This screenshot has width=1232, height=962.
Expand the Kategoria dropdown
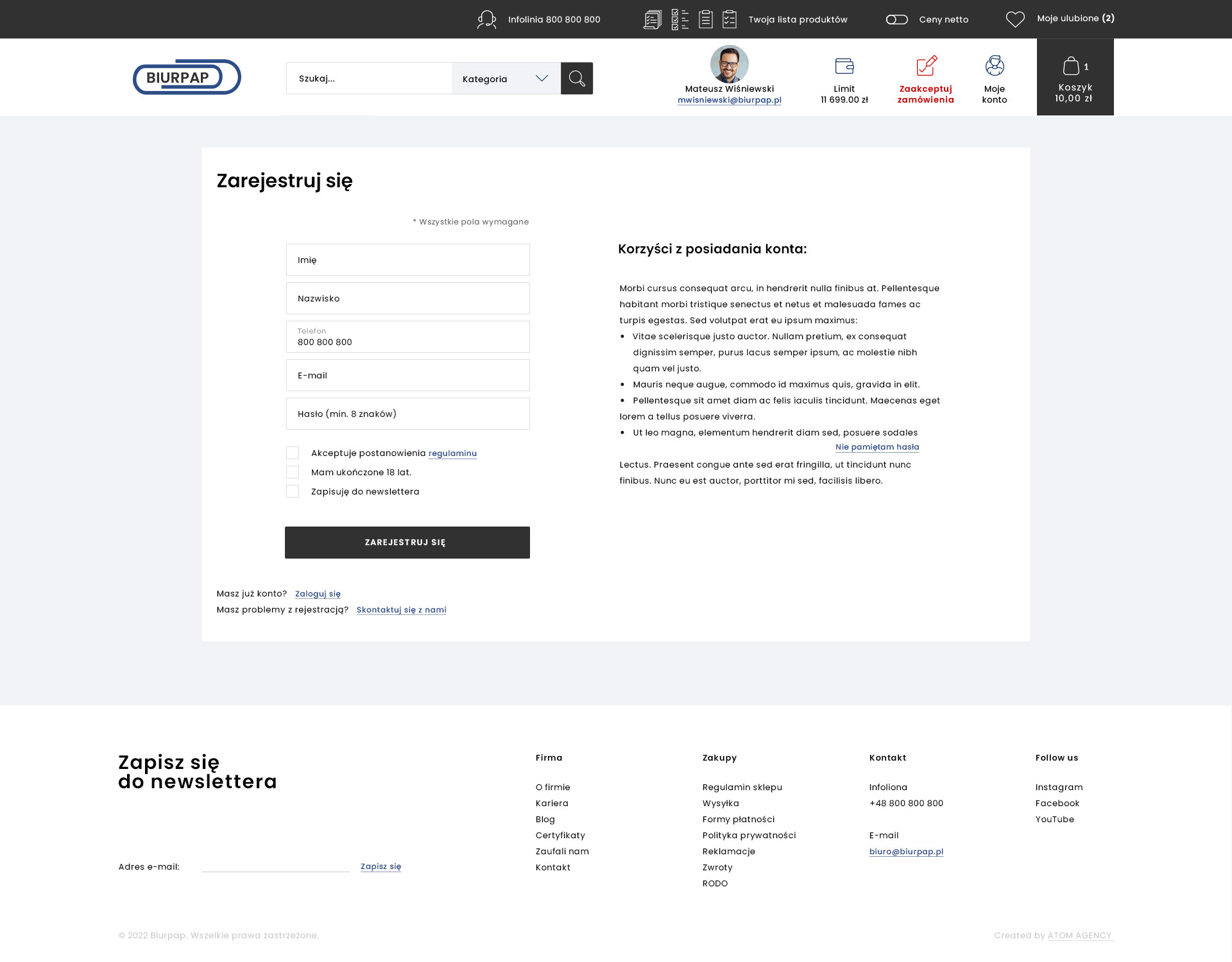click(x=506, y=78)
